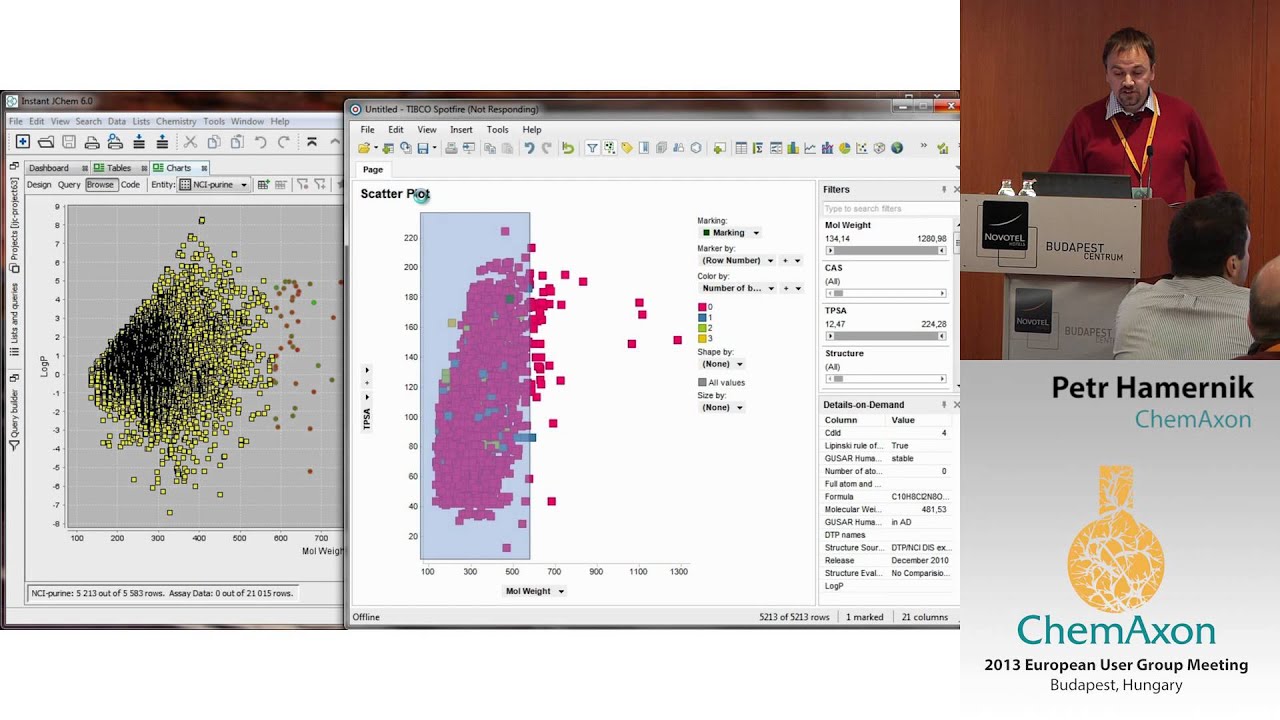Switch to Code mode in Instant JChem

(x=130, y=184)
